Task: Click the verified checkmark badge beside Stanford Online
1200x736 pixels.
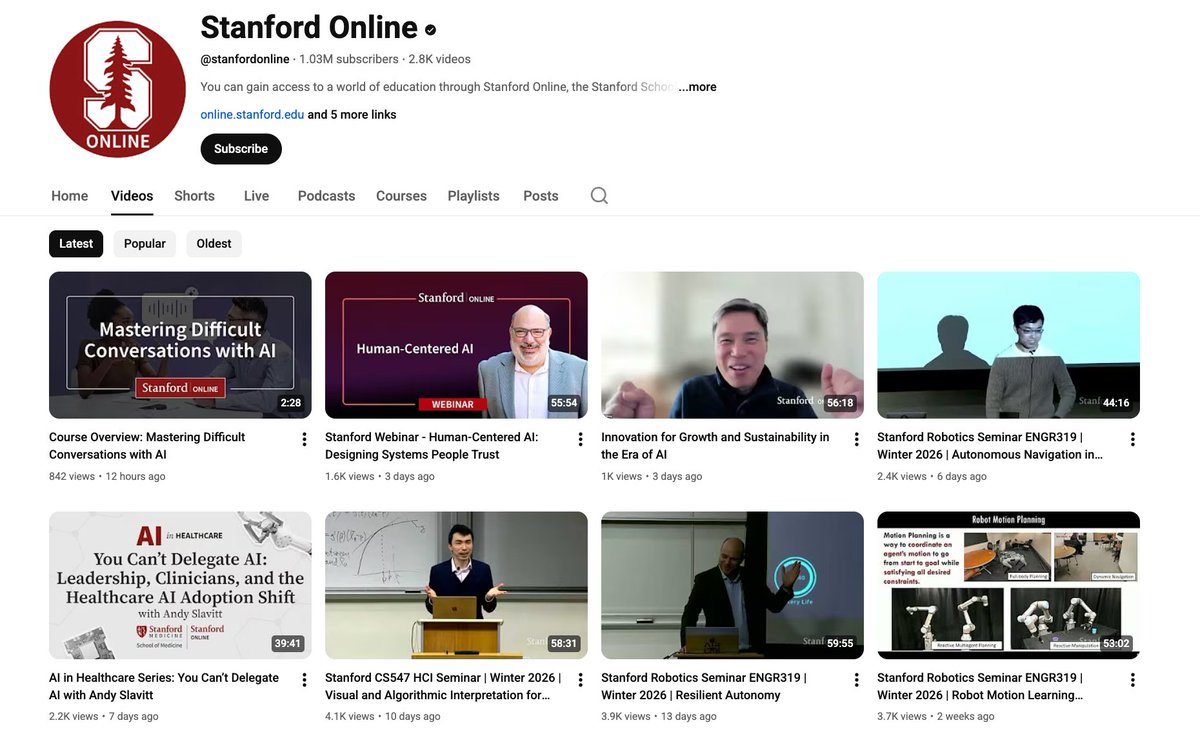Action: coord(431,29)
